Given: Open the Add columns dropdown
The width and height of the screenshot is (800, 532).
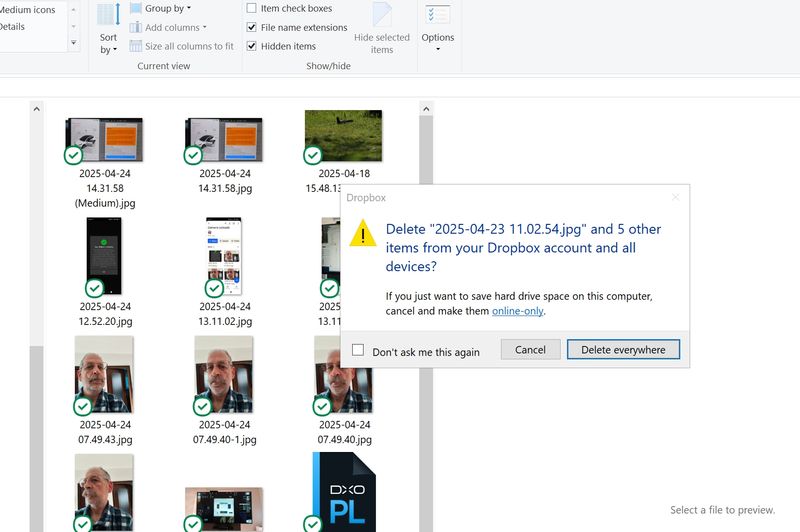Looking at the screenshot, I should [176, 27].
